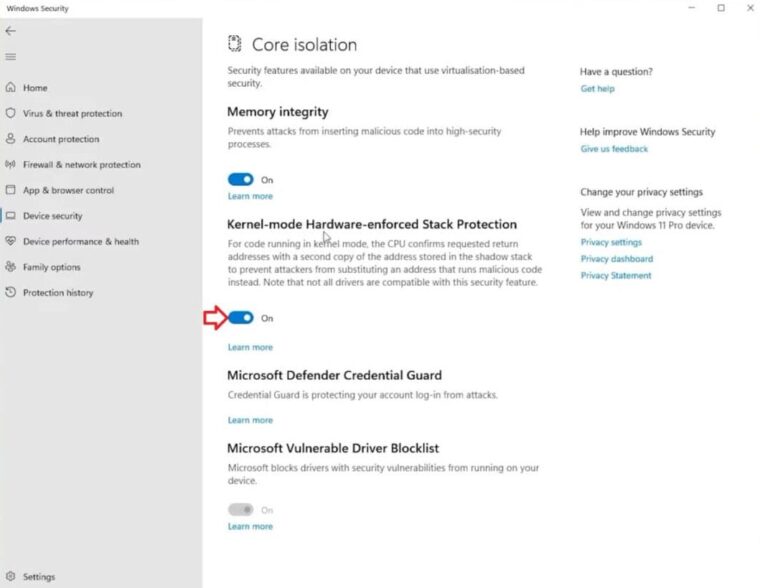Click the Family options people icon

click(11, 267)
